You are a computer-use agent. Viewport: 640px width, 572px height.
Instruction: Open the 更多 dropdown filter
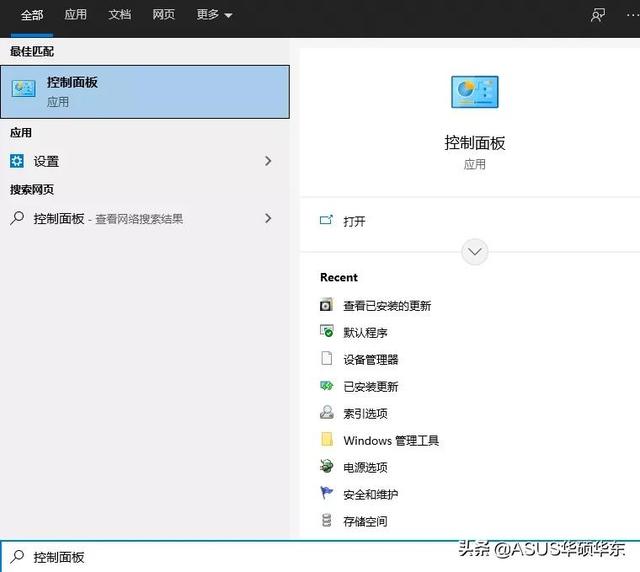214,15
